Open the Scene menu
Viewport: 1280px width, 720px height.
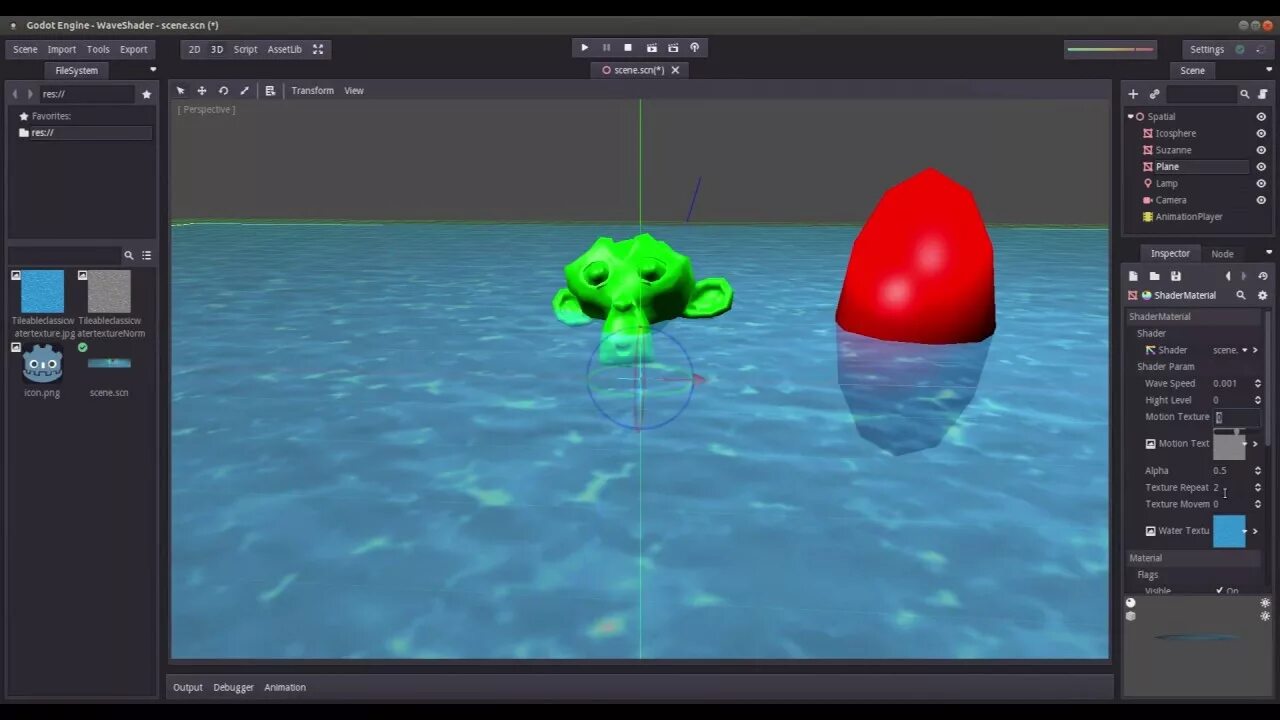click(x=25, y=49)
